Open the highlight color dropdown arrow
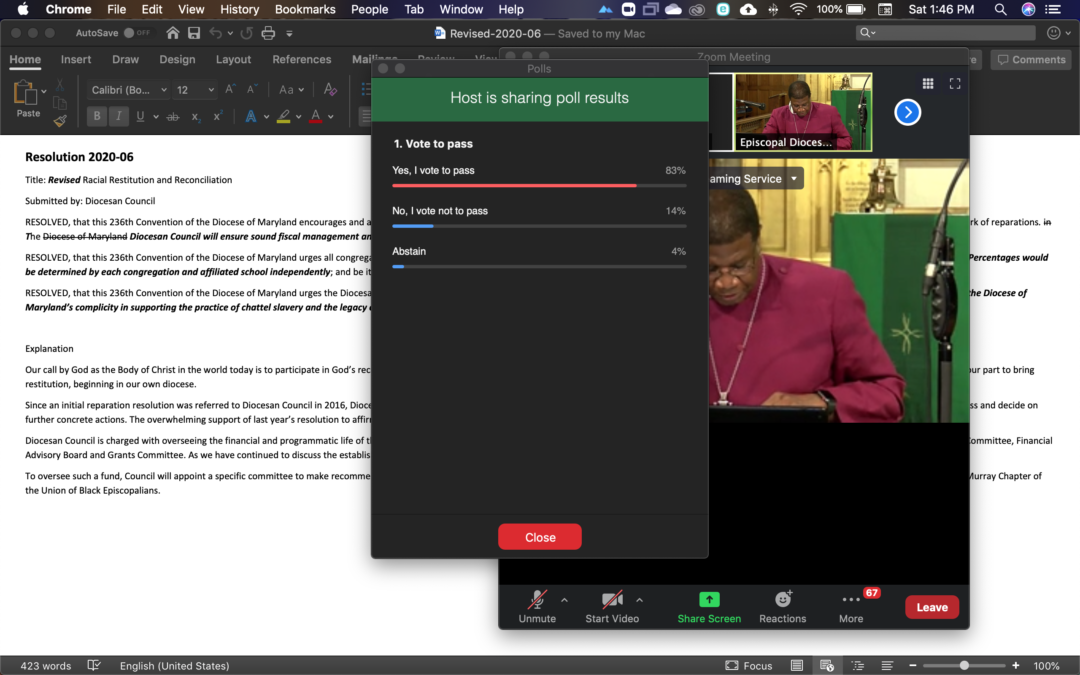Viewport: 1080px width, 675px height. pyautogui.click(x=298, y=117)
